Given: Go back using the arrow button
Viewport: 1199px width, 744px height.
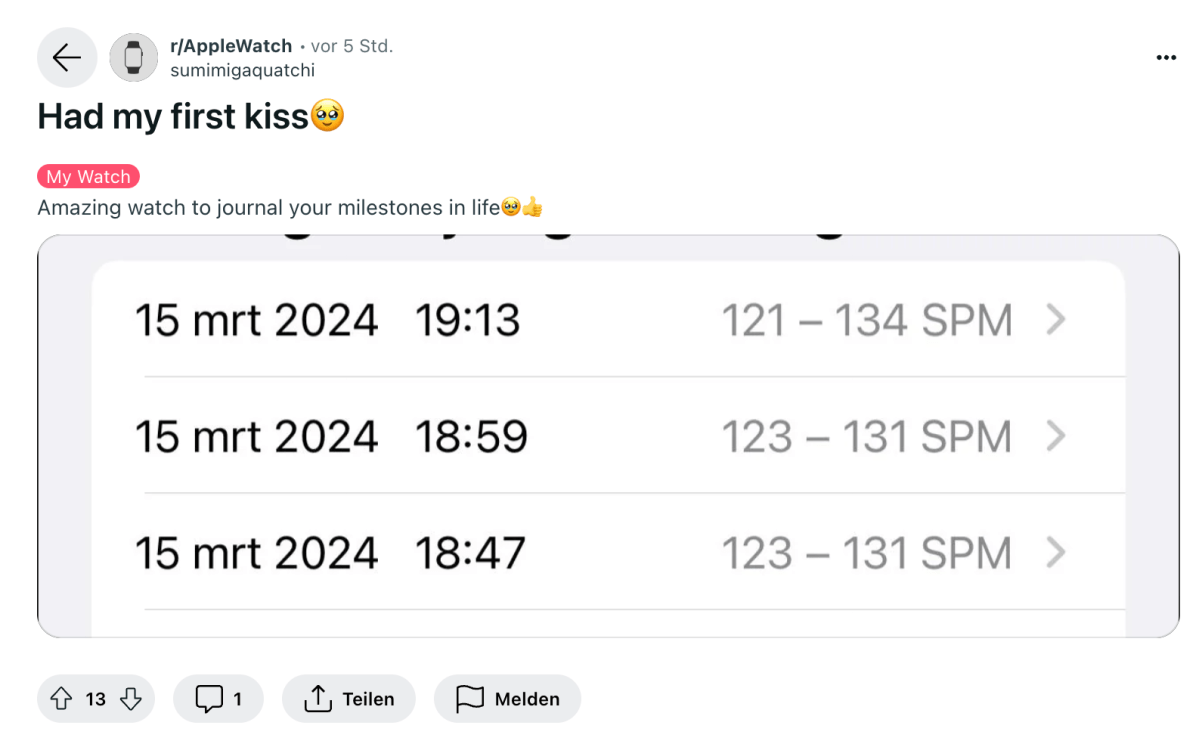Looking at the screenshot, I should click(x=67, y=57).
